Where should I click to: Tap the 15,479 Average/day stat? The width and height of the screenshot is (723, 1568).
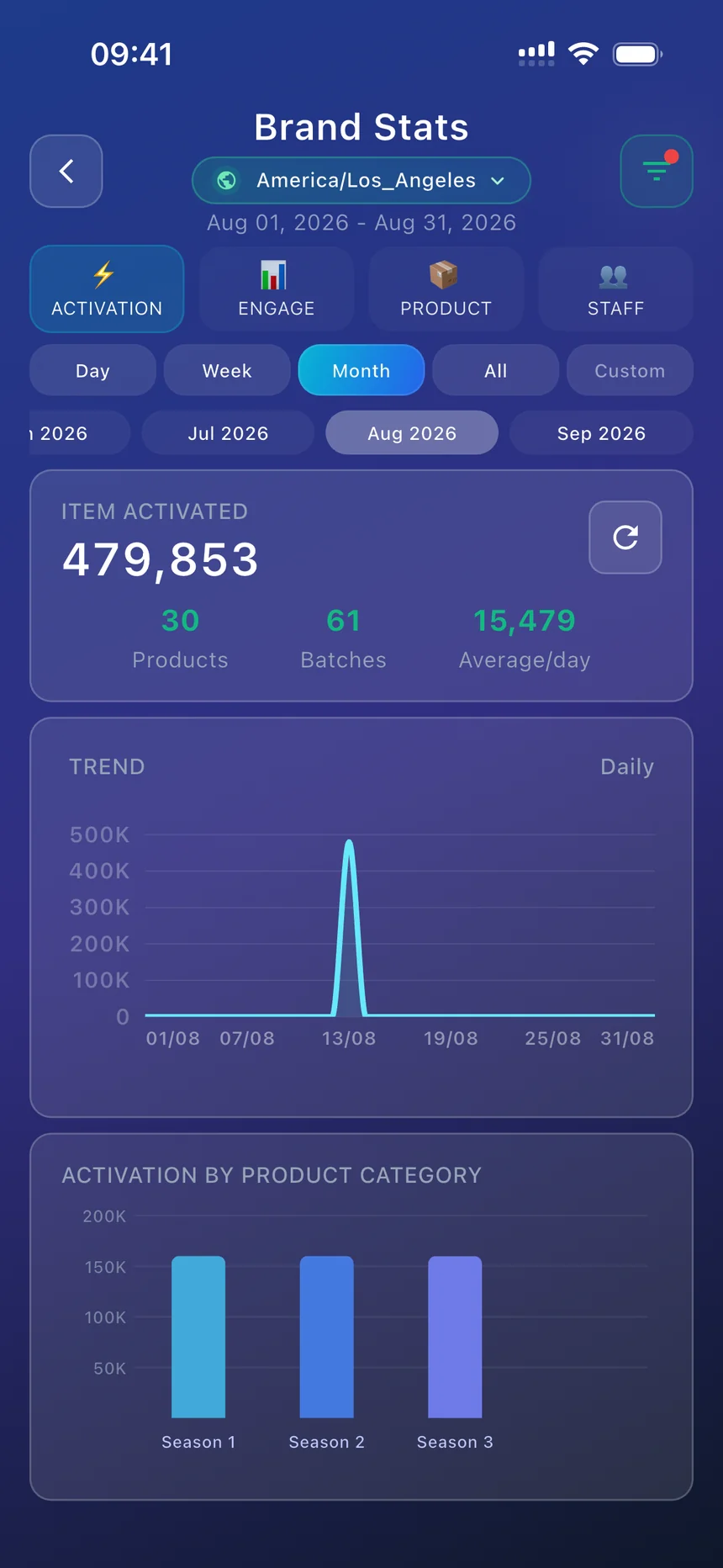pos(525,638)
